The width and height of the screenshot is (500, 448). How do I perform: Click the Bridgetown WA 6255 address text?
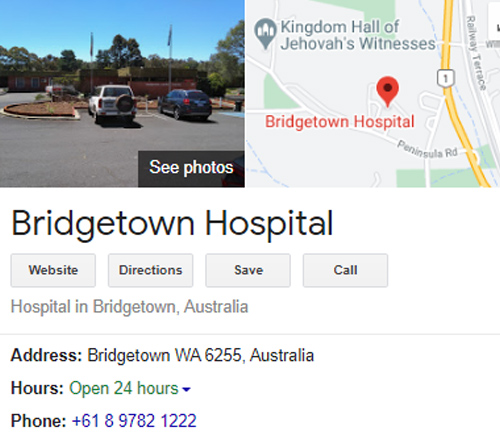[201, 355]
